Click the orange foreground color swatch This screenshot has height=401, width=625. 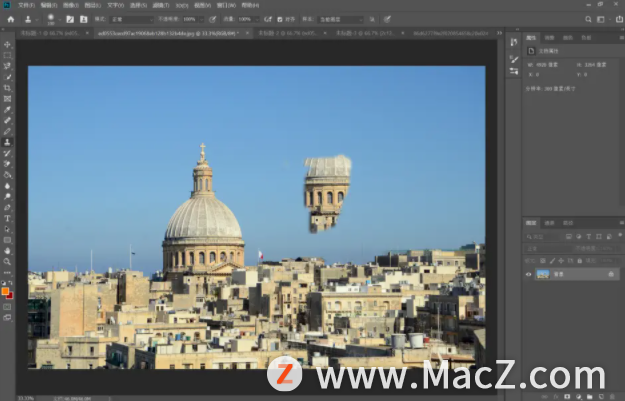point(5,291)
